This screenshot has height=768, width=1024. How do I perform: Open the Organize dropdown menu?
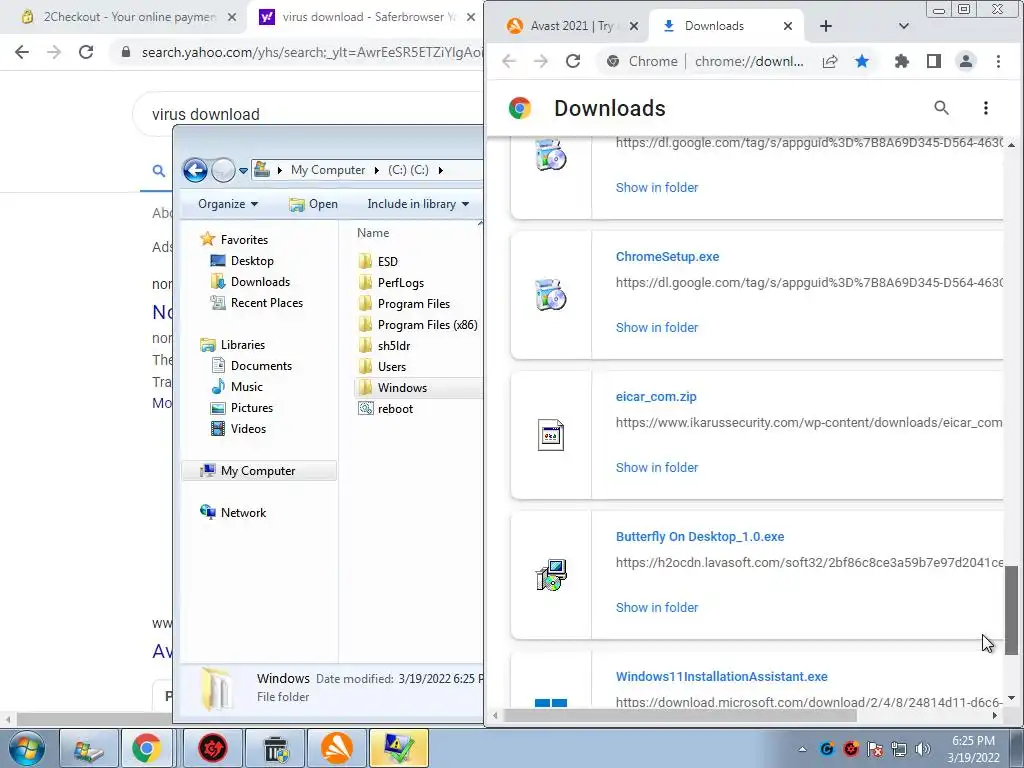228,204
